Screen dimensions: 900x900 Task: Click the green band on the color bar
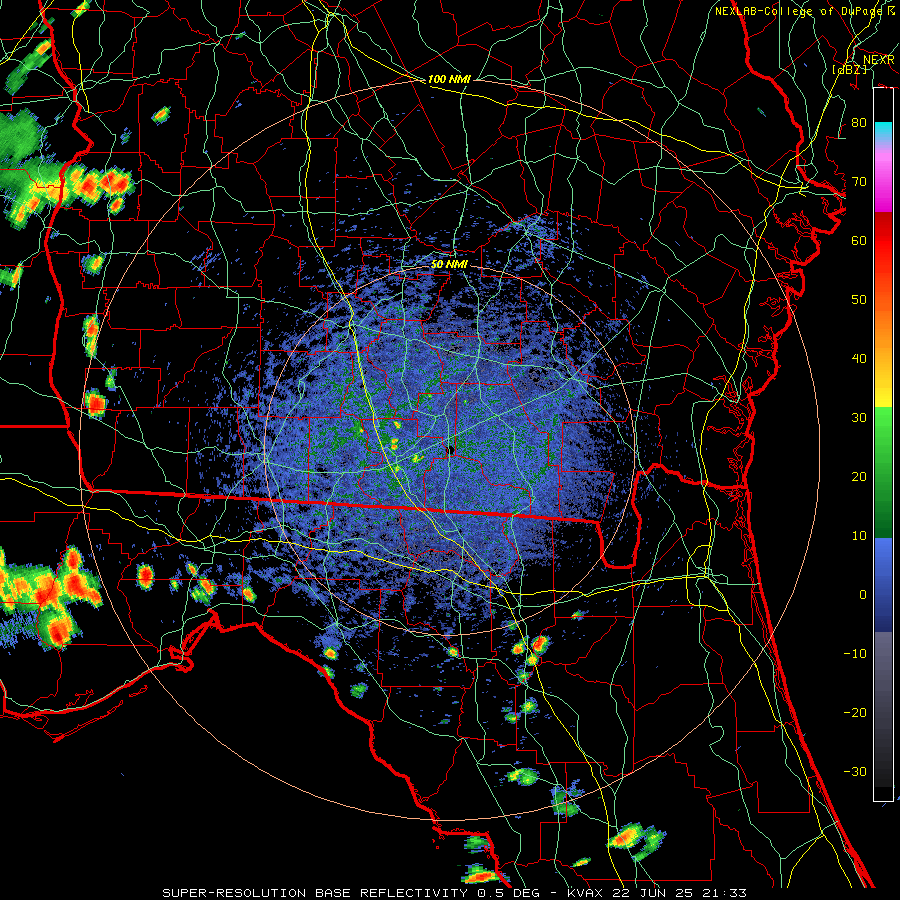(x=883, y=472)
